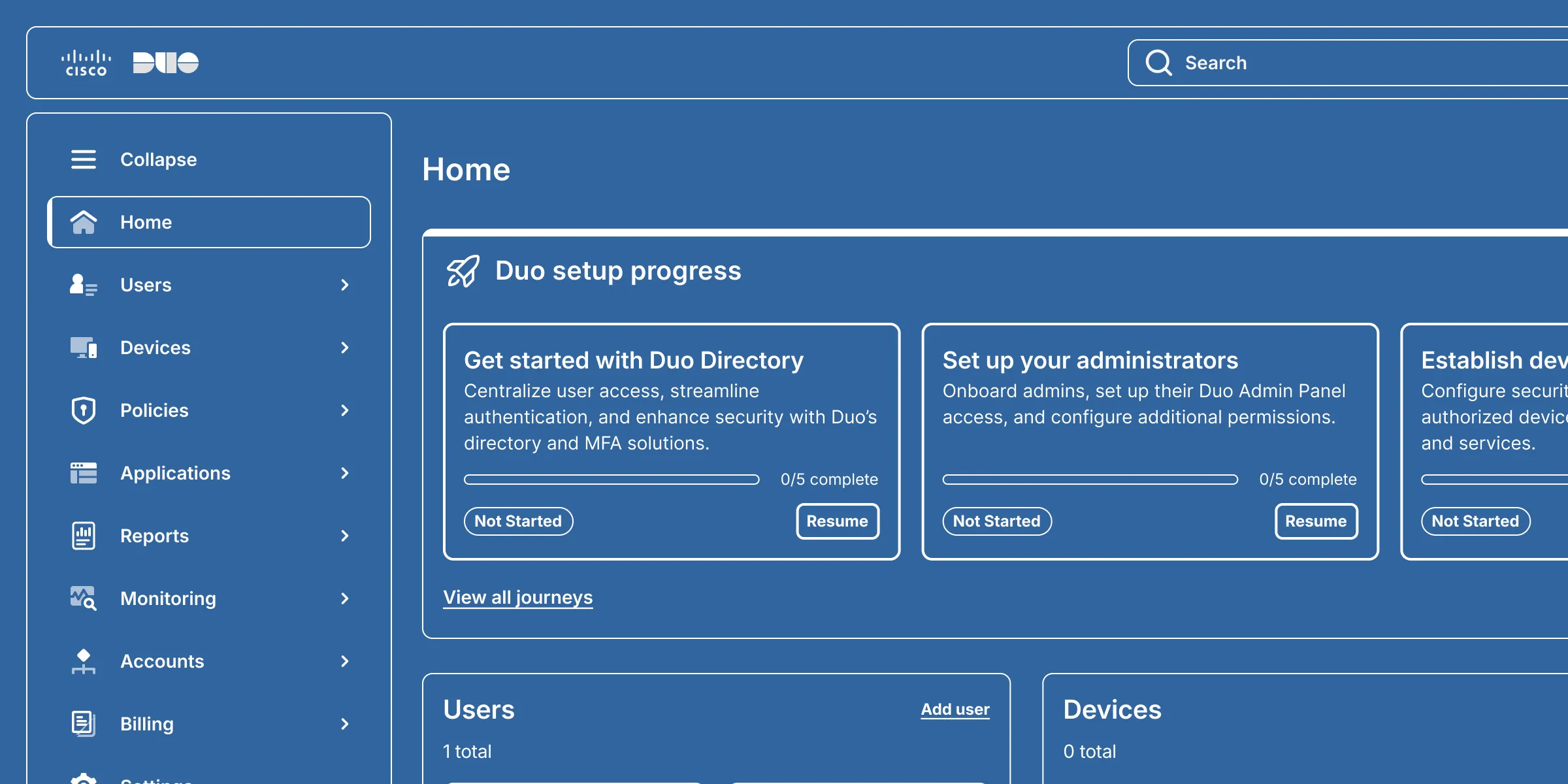Screen dimensions: 1568x784
Task: Expand the Reports submenu chevron
Action: pyautogui.click(x=345, y=536)
